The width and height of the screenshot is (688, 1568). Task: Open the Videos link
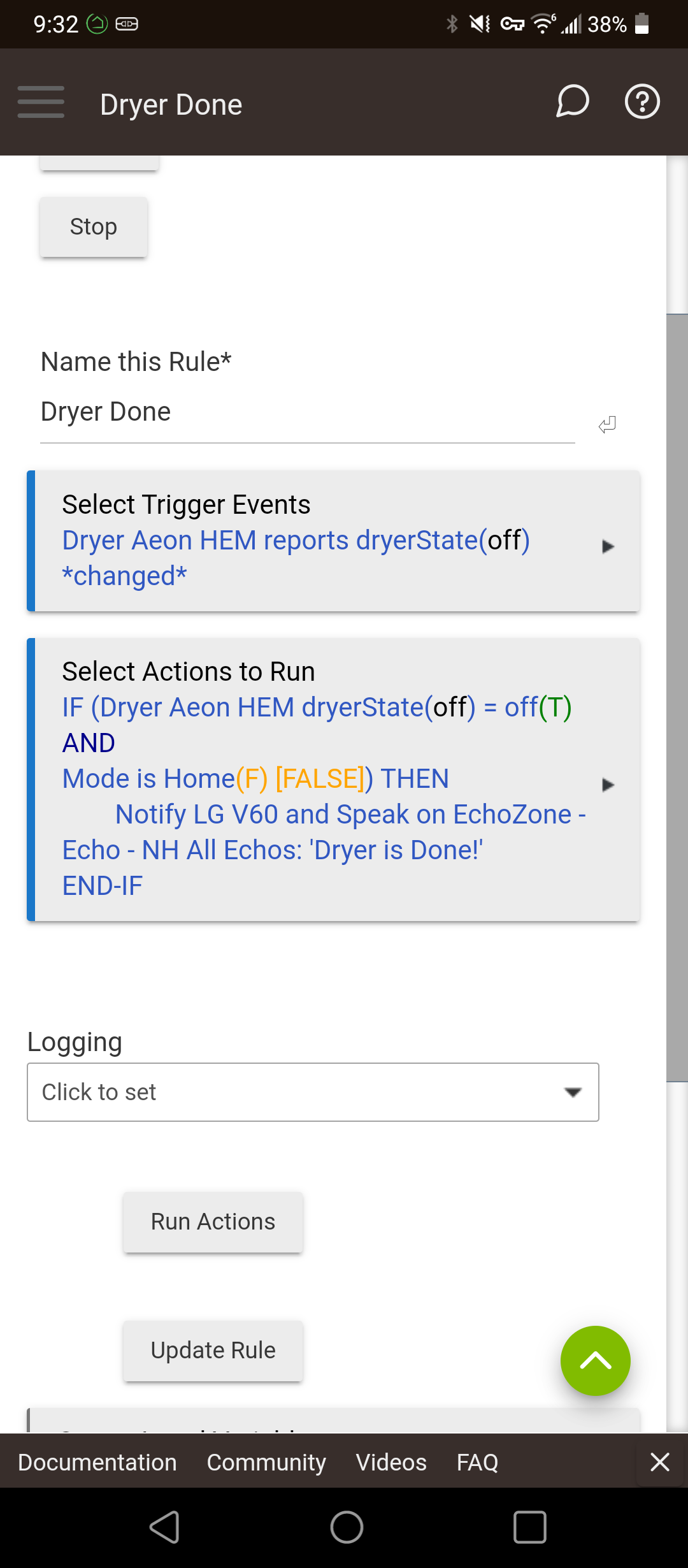coord(391,1462)
